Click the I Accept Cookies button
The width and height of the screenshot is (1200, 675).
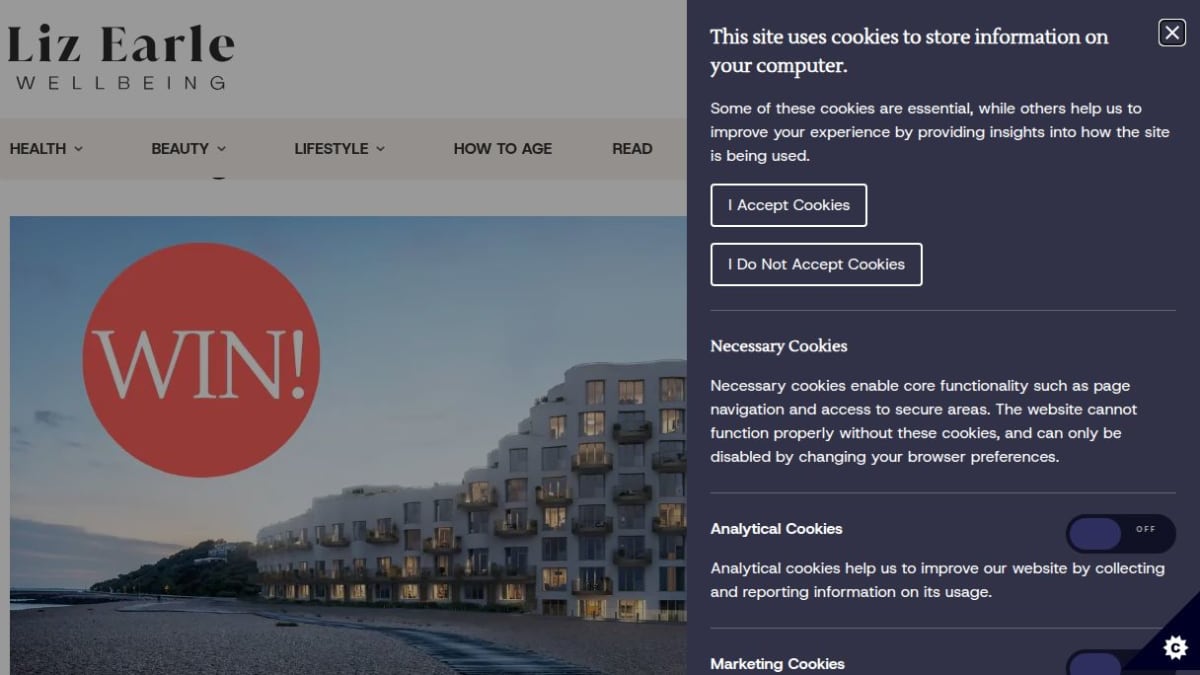point(789,205)
